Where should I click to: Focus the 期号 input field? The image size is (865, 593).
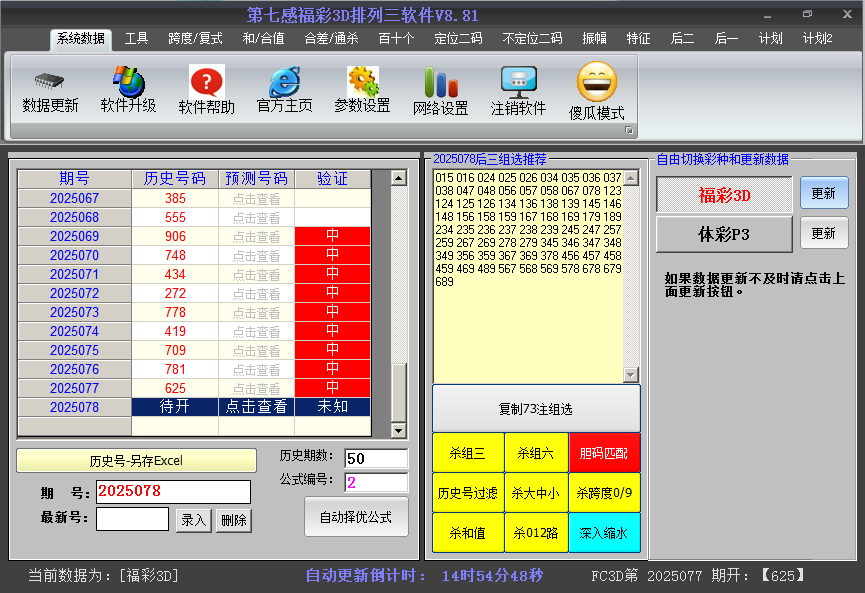(x=173, y=492)
